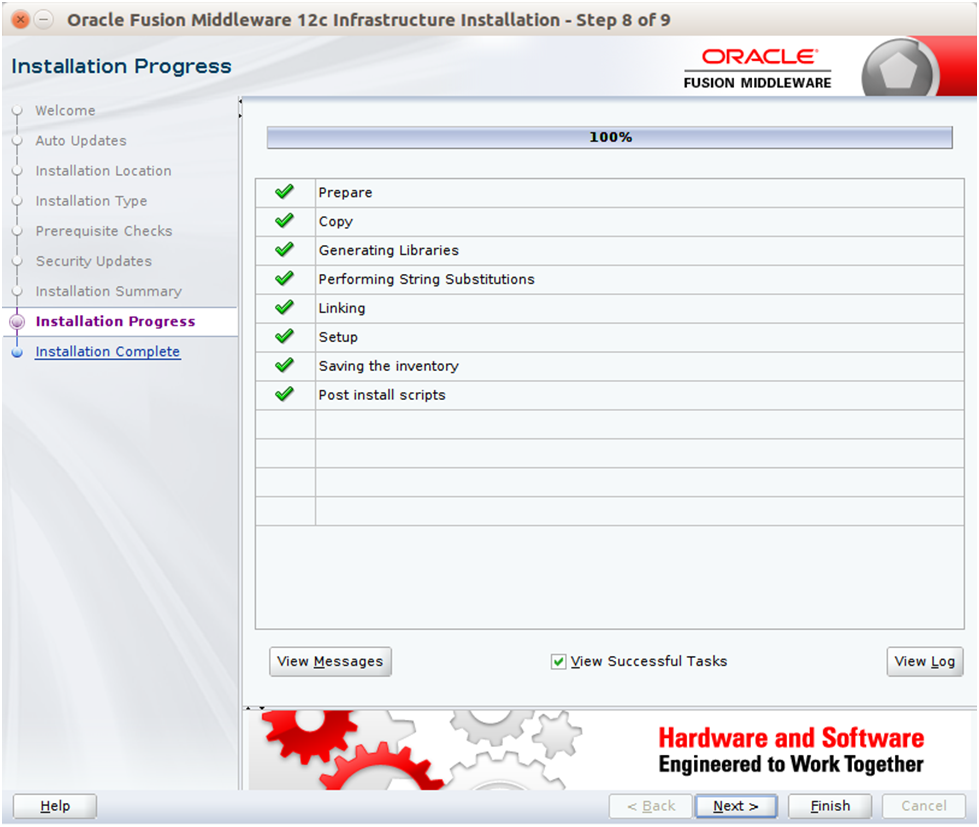
Task: Close the installer window with the red button
Action: pos(21,20)
